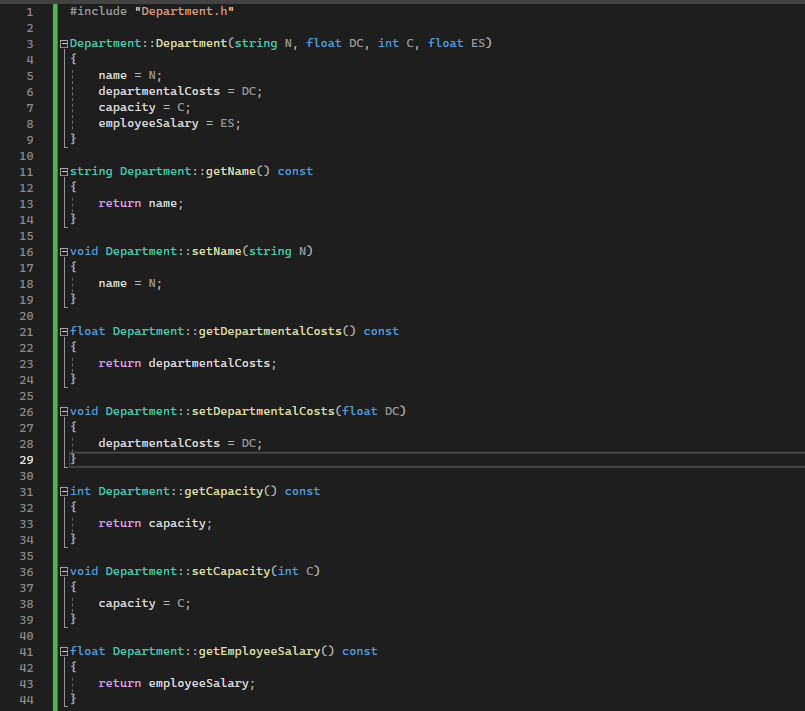
Task: Place cursor on 'name = N;' at line 5
Action: point(130,75)
